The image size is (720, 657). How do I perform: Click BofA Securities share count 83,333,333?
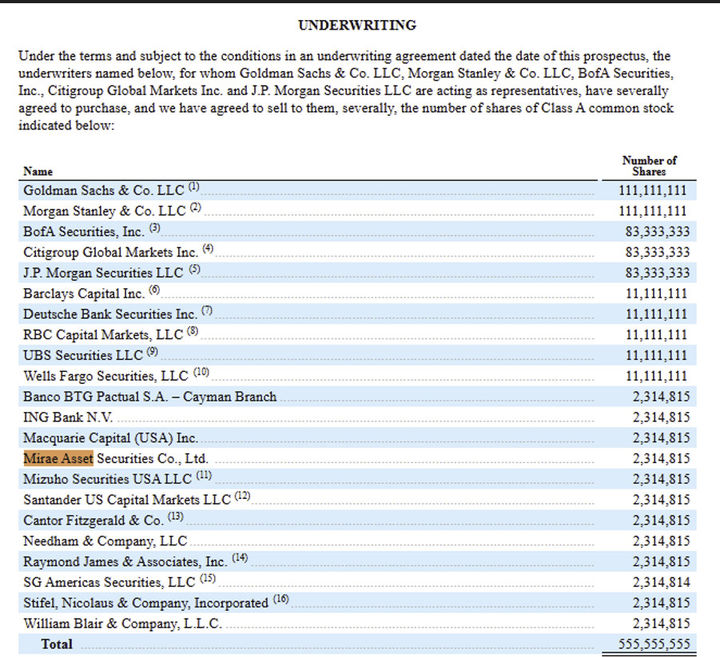(658, 231)
